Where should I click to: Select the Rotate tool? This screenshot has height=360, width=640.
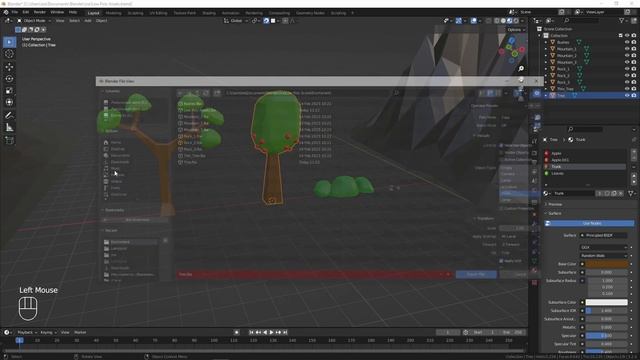point(9,79)
